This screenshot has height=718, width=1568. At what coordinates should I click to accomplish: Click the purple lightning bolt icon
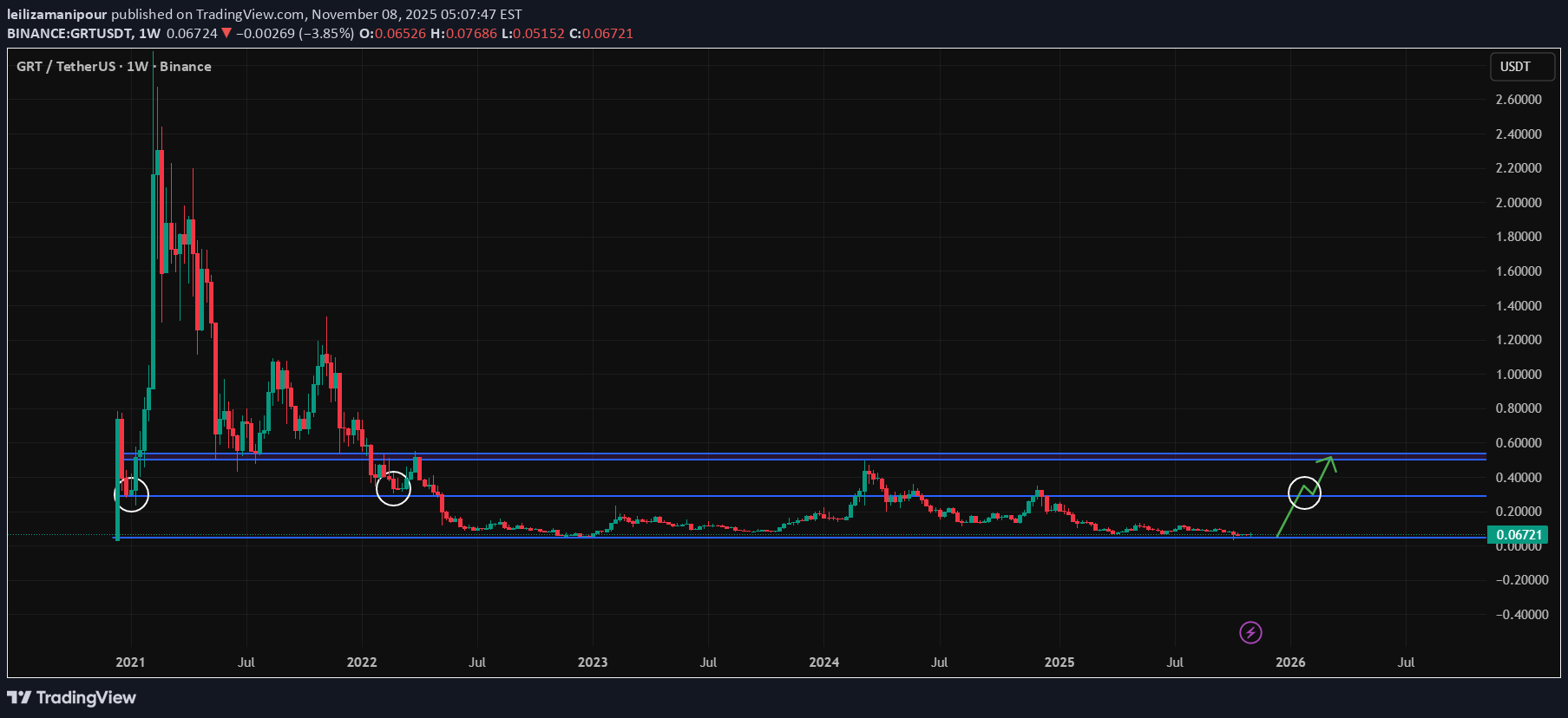1250,632
